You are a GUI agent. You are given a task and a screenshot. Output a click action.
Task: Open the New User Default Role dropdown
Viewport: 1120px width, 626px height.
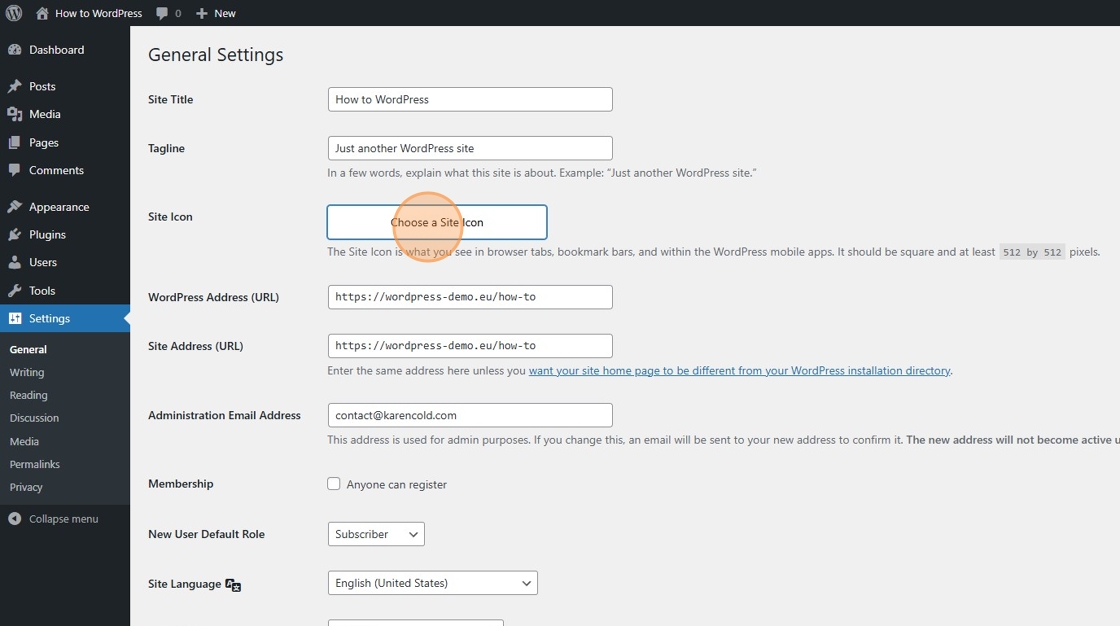point(376,534)
